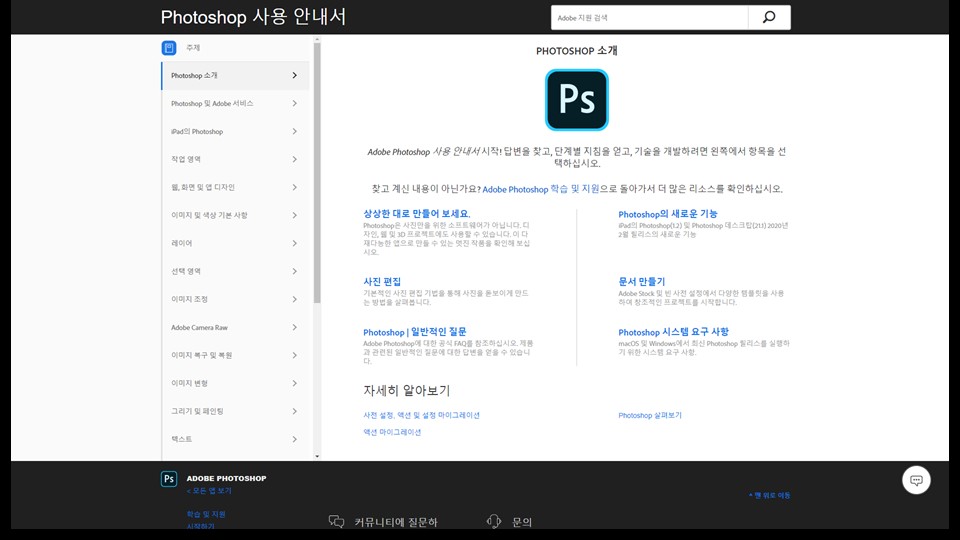960x540 pixels.
Task: Open the 문서 만들기 link
Action: coord(641,282)
